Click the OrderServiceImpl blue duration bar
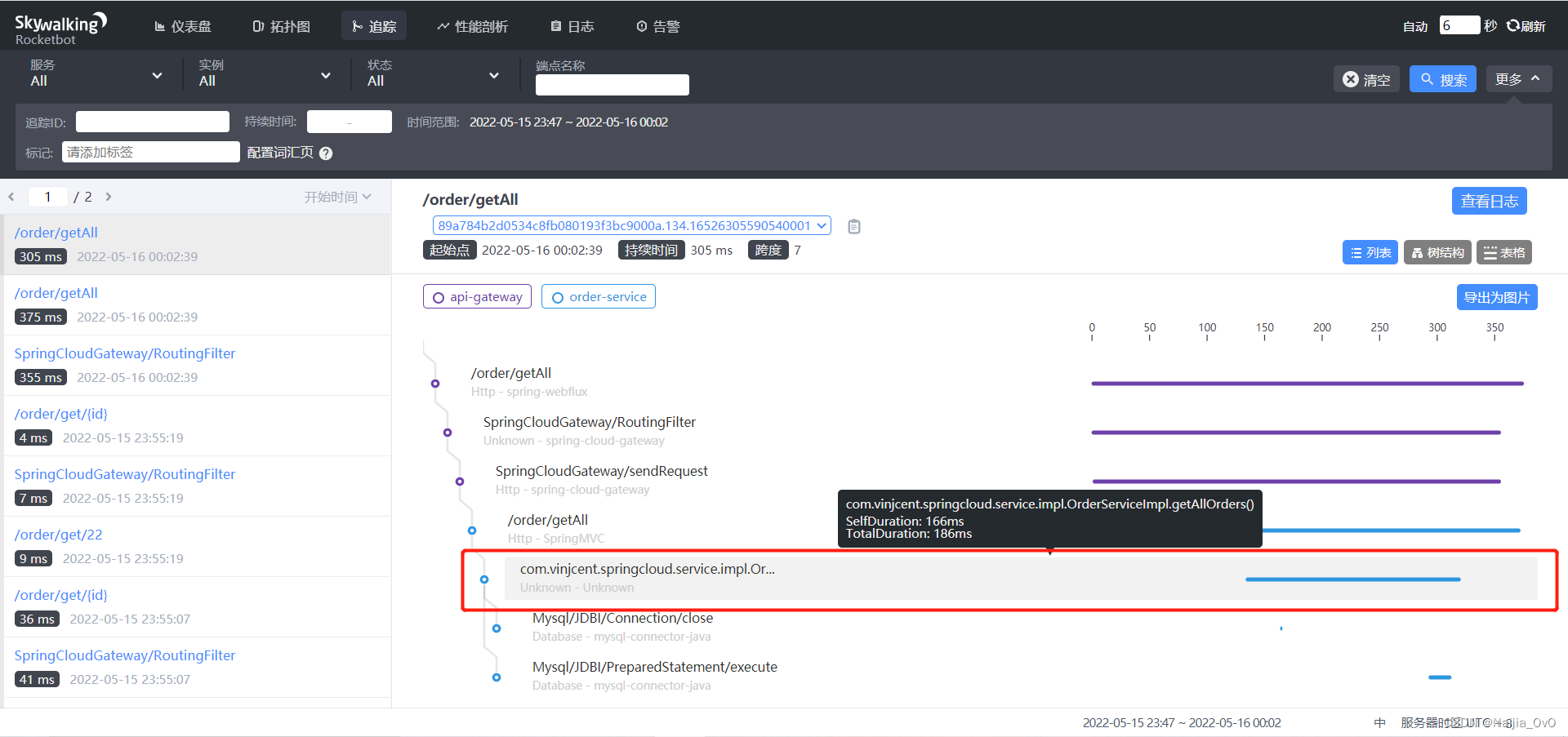This screenshot has width=1568, height=737. coord(1353,579)
